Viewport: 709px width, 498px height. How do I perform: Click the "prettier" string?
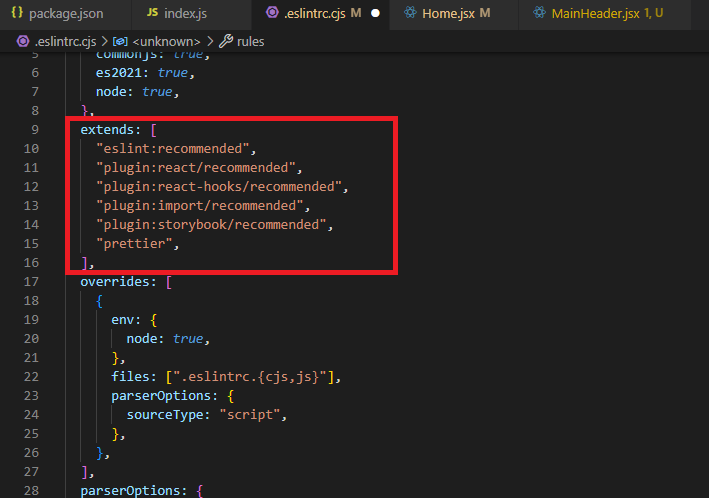tap(134, 244)
